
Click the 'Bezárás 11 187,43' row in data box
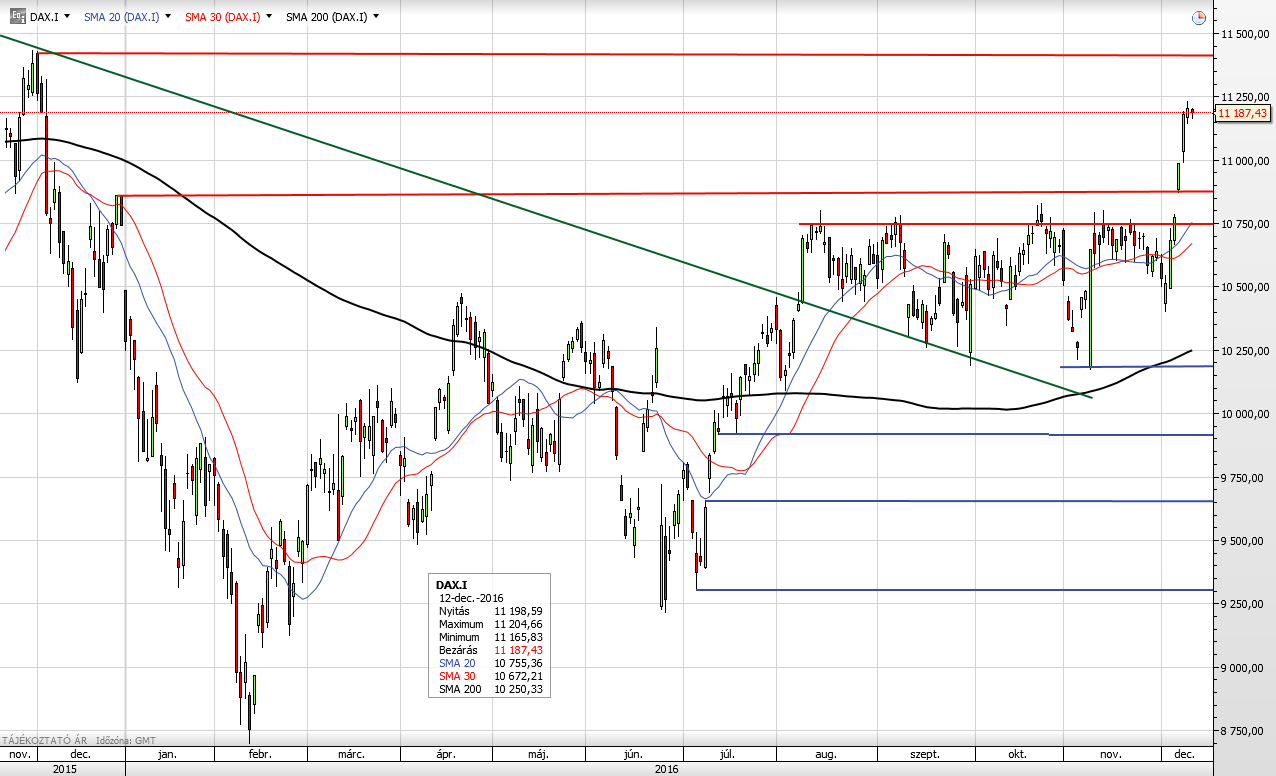click(489, 650)
